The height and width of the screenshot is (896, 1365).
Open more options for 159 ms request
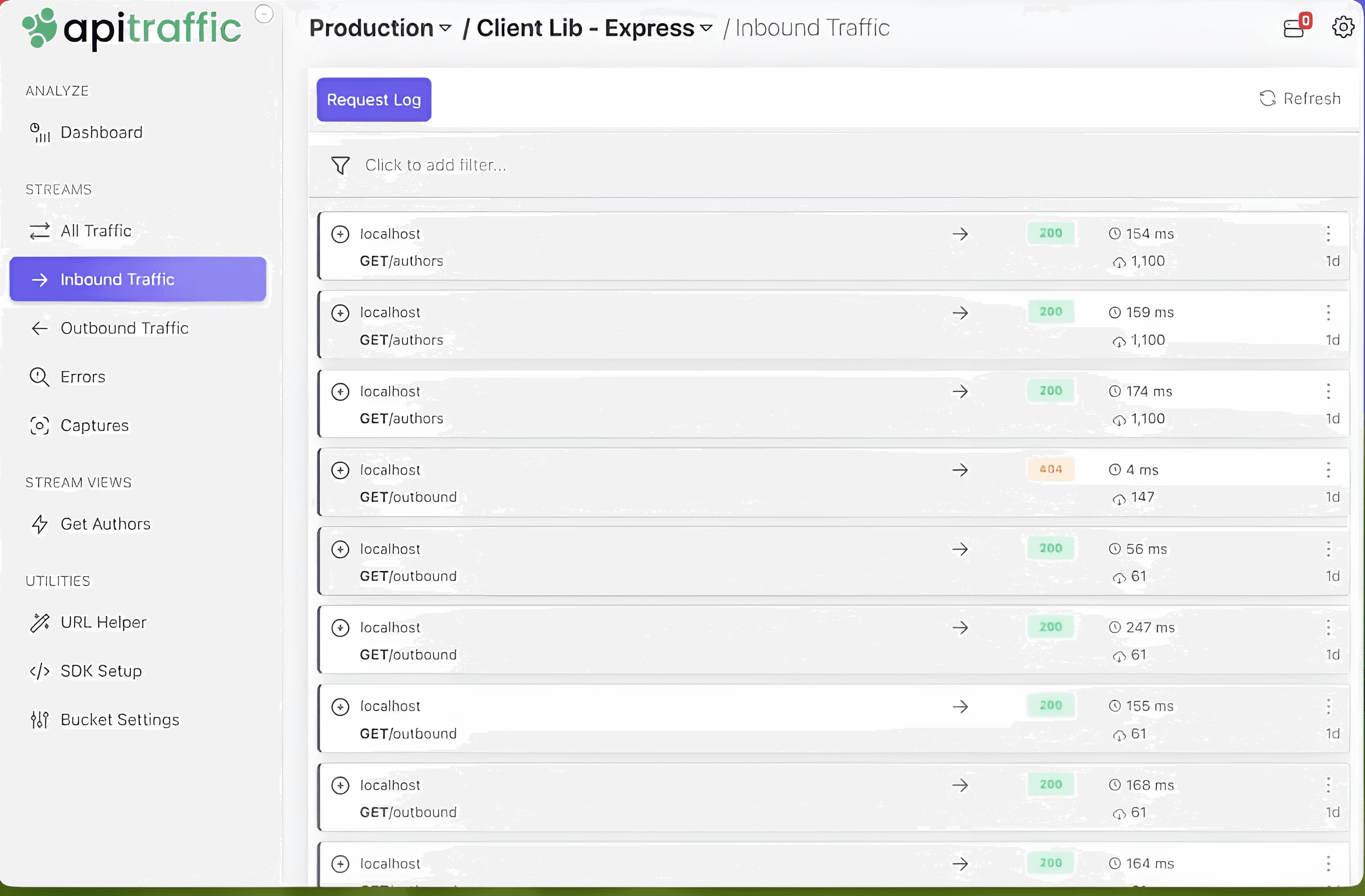coord(1329,313)
